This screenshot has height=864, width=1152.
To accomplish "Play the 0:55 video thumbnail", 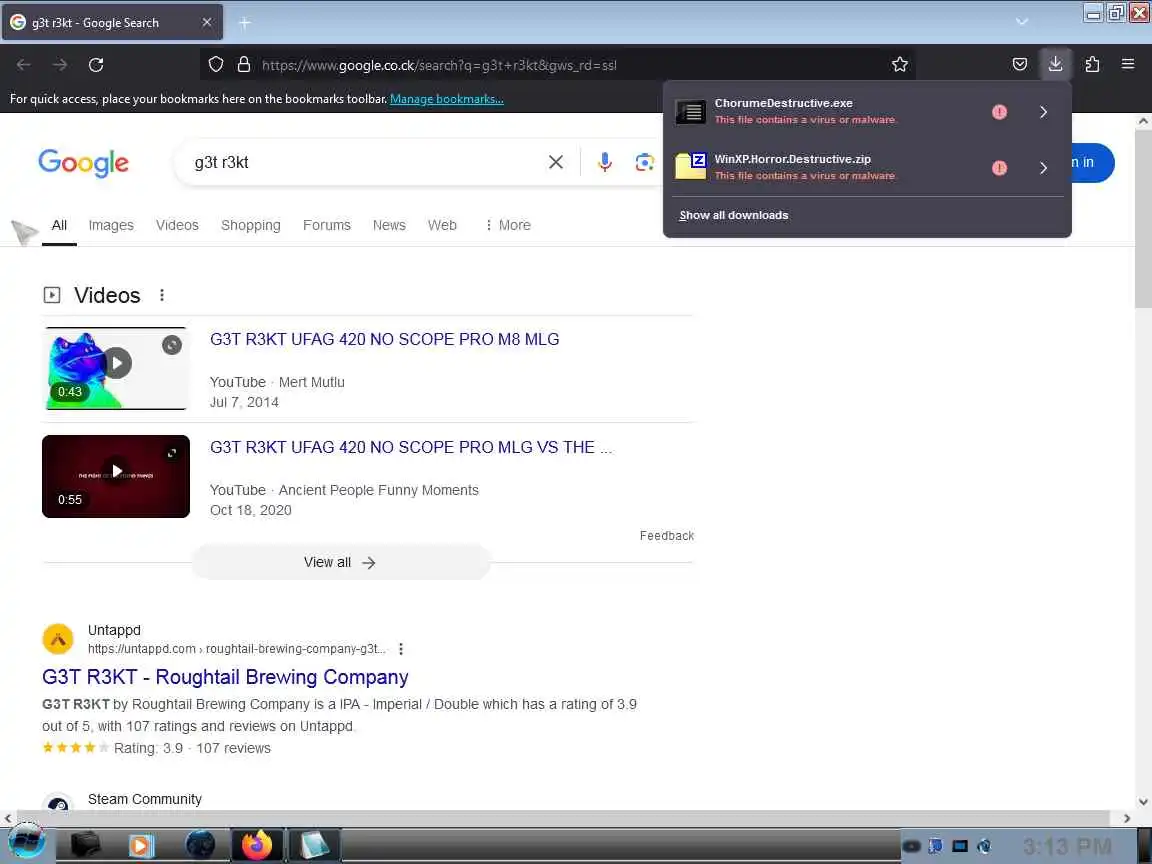I will pos(116,476).
